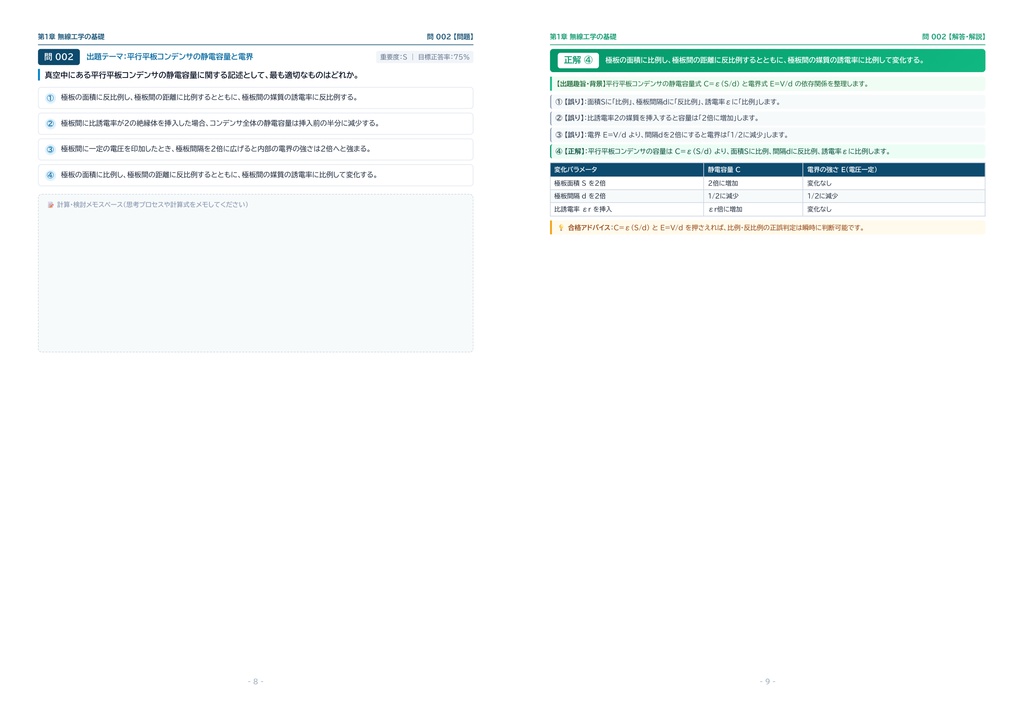Click the 【出題趣旨・背景】 explanation line

(x=767, y=84)
